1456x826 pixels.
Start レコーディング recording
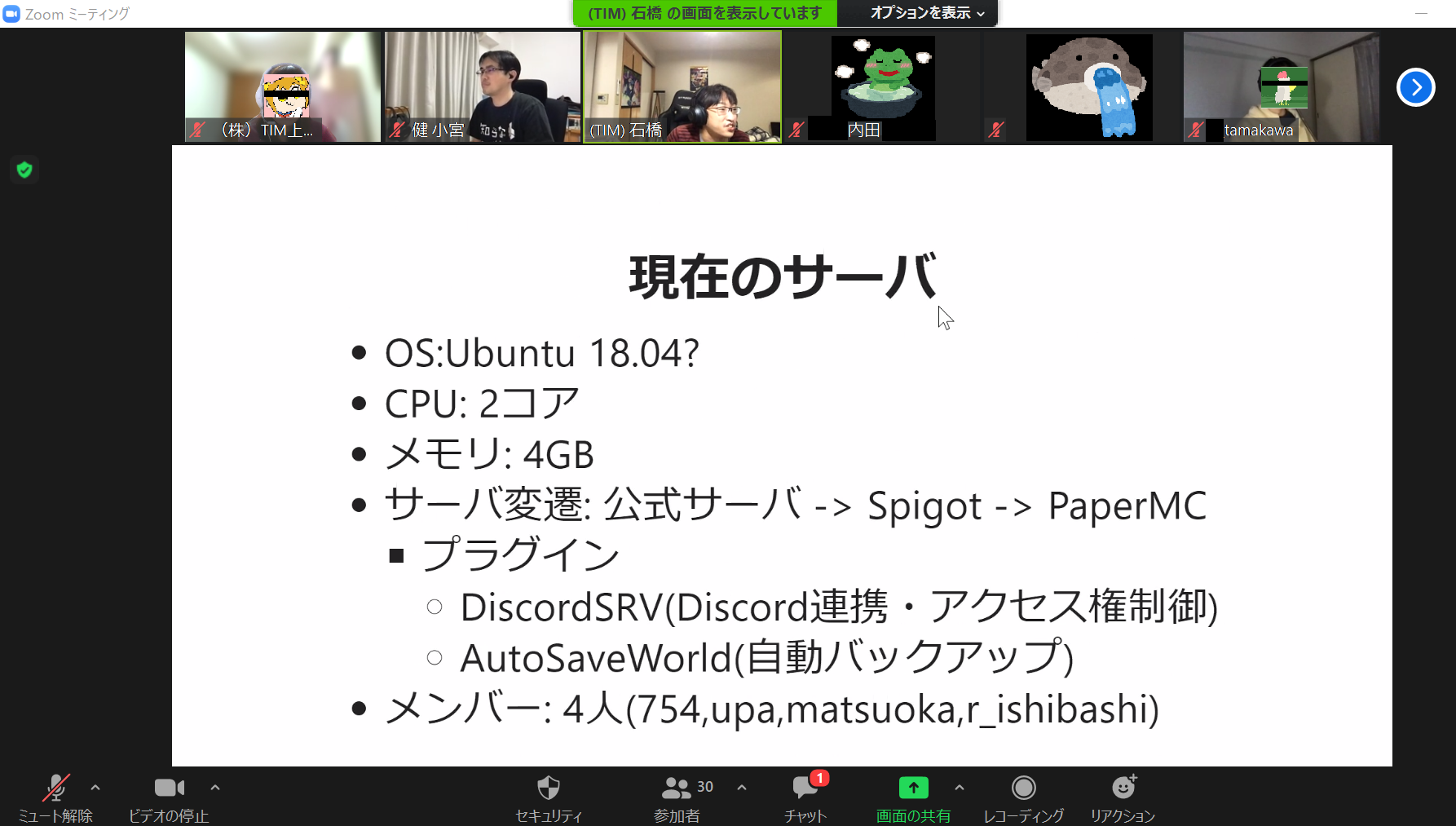point(1023,798)
